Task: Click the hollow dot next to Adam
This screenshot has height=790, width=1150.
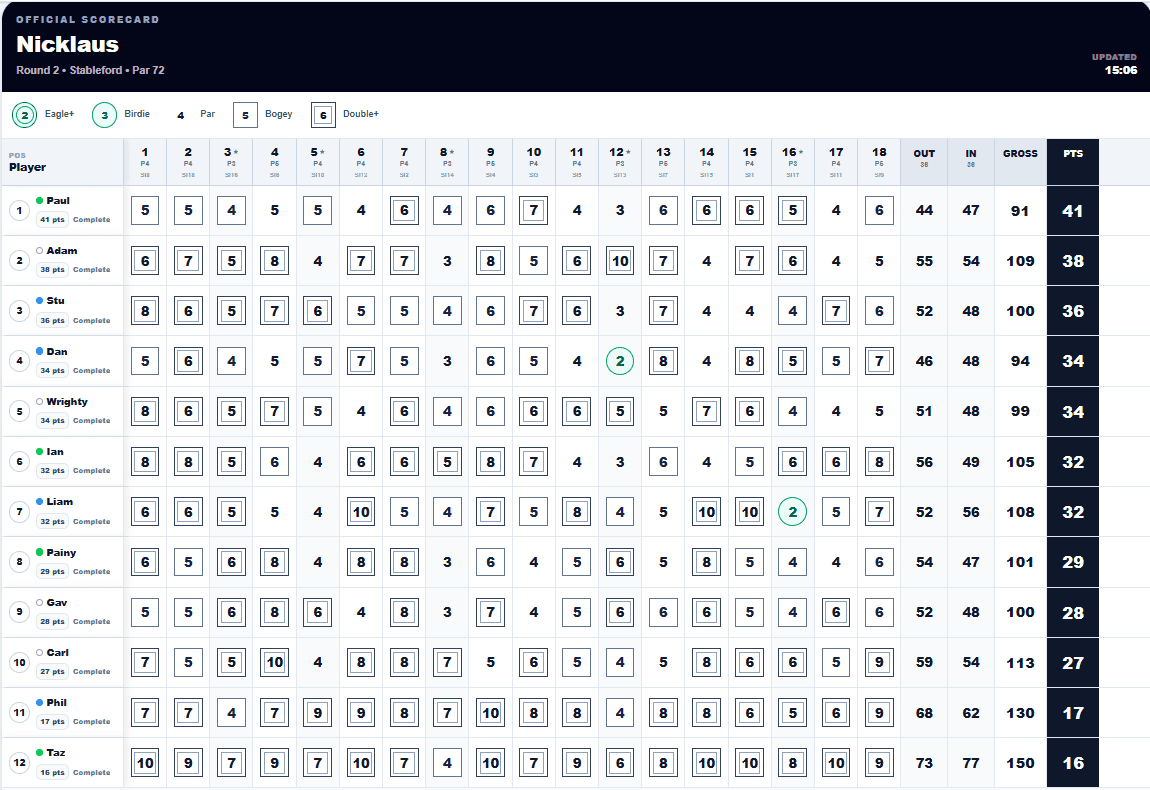Action: click(40, 251)
